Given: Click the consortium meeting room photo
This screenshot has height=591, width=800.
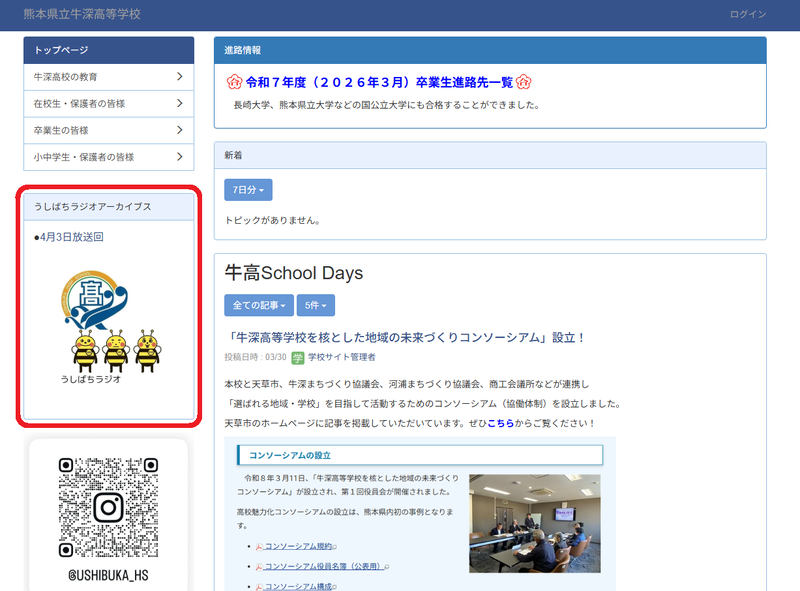Looking at the screenshot, I should 534,523.
